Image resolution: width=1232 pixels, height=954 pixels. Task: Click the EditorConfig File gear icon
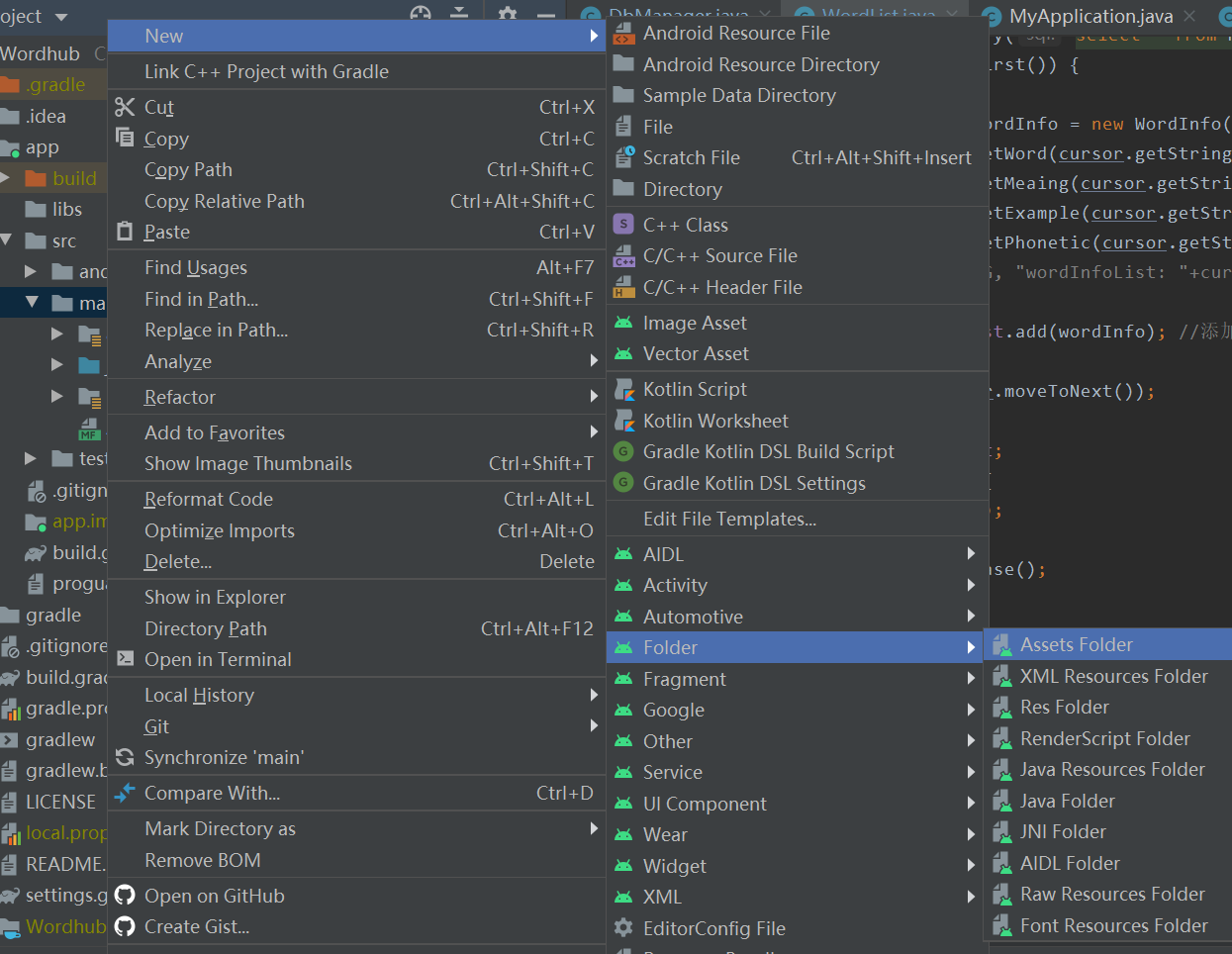(623, 927)
